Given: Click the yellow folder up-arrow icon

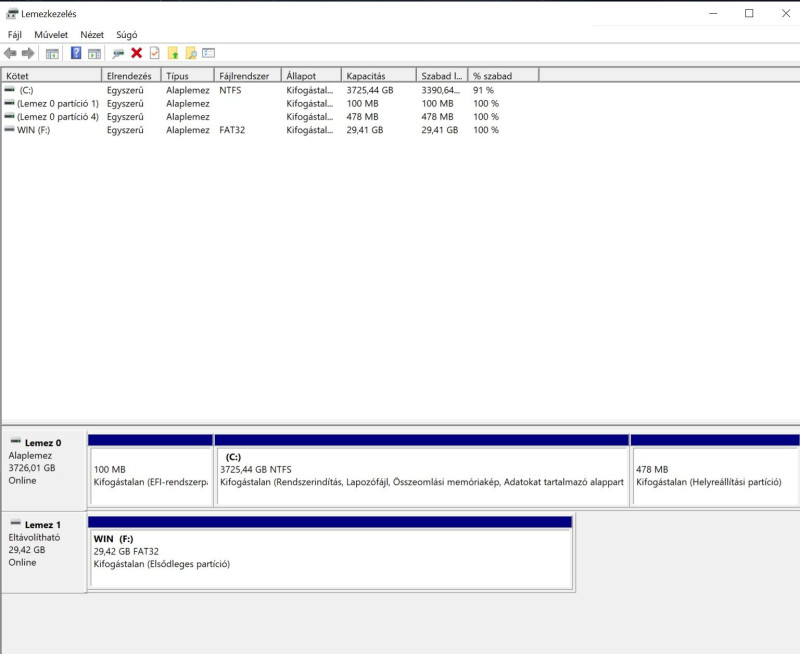Looking at the screenshot, I should coord(173,53).
